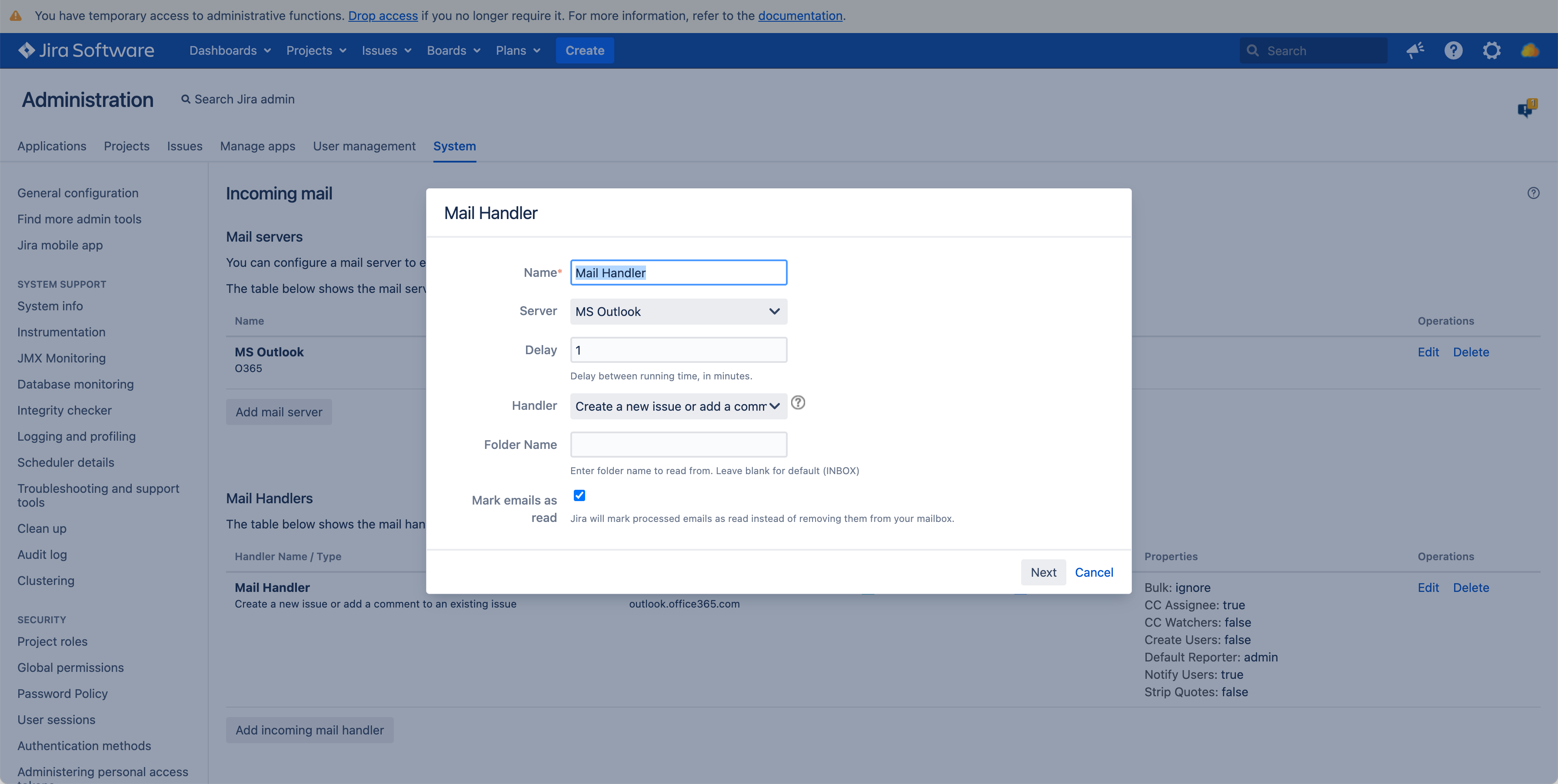Image resolution: width=1558 pixels, height=784 pixels.
Task: Switch to the User management tab
Action: pos(364,146)
